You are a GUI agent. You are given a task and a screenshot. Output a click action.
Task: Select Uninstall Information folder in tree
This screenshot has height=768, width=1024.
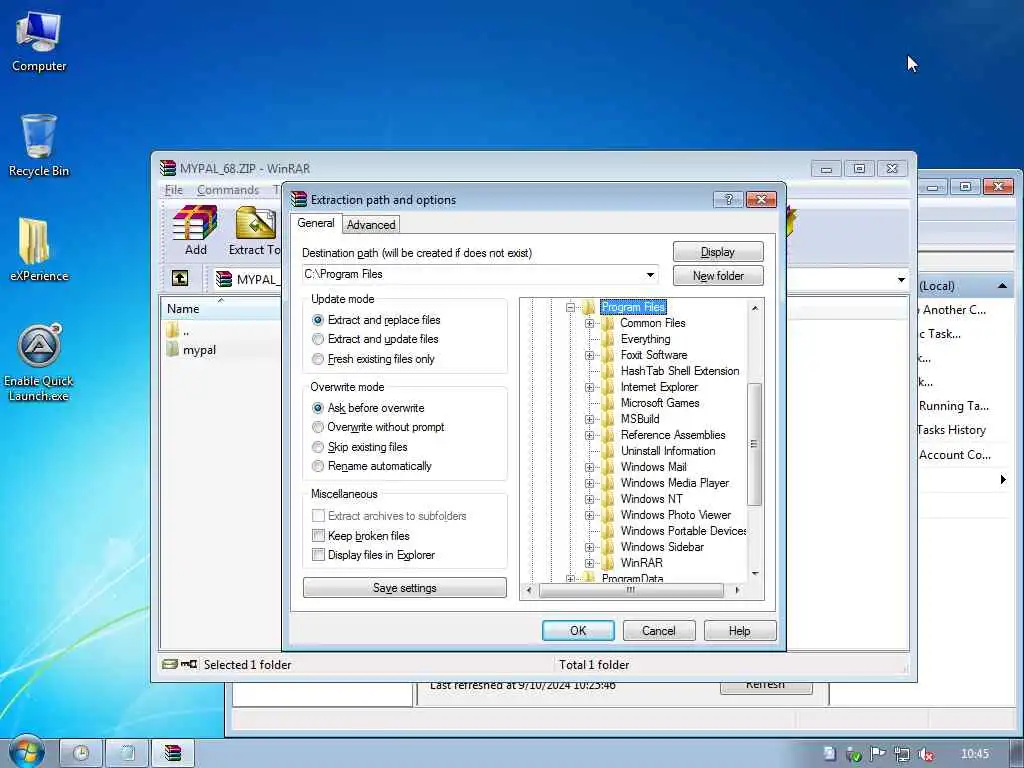[x=667, y=451]
